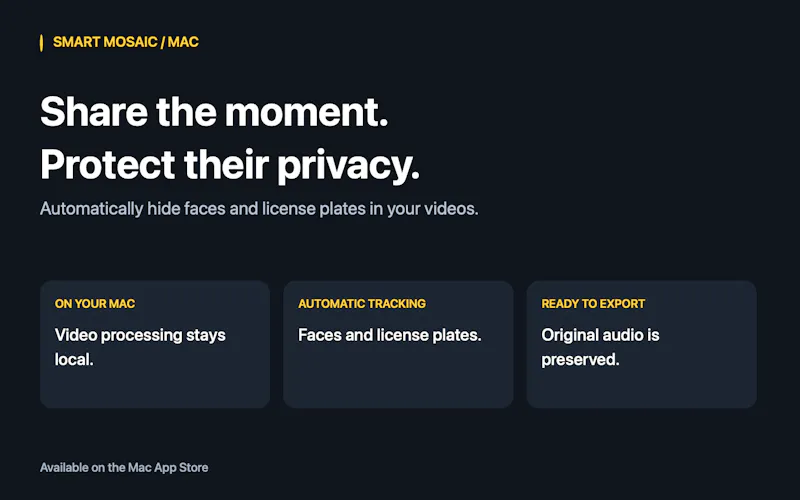The width and height of the screenshot is (800, 500).
Task: Click the 'Share the moment.' headline
Action: click(214, 112)
